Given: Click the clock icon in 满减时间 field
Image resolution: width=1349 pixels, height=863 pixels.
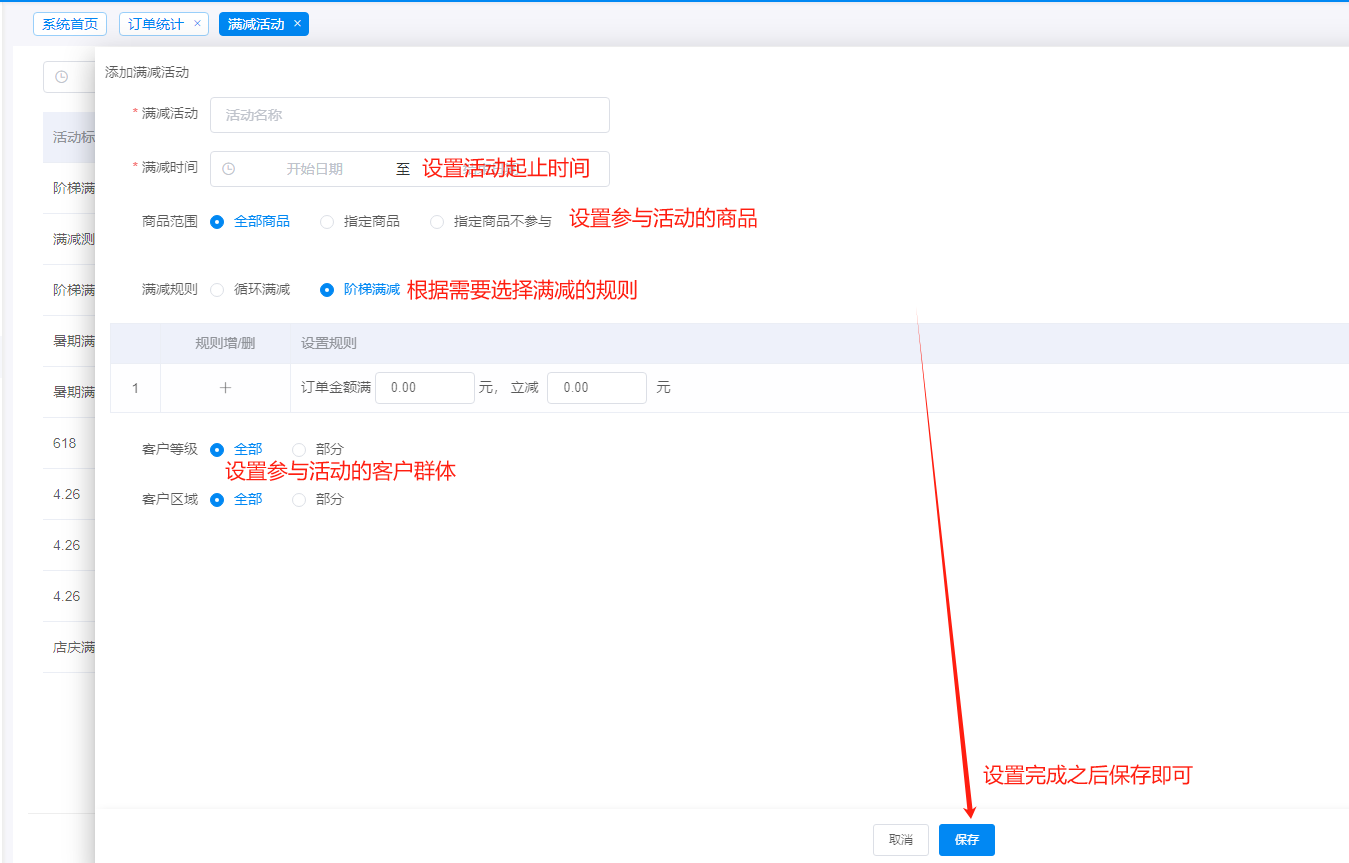Looking at the screenshot, I should pos(228,169).
